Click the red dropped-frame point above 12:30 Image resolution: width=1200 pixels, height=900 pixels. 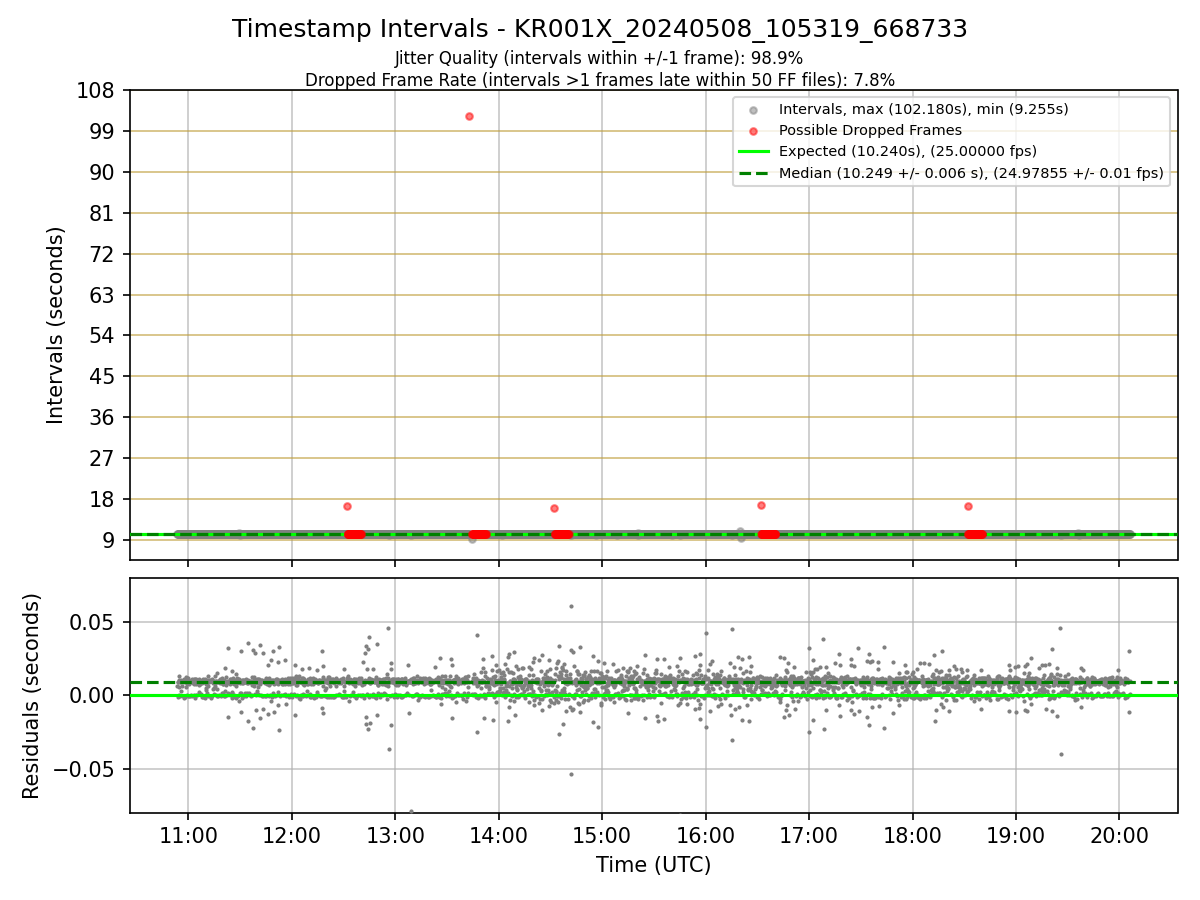click(x=347, y=506)
